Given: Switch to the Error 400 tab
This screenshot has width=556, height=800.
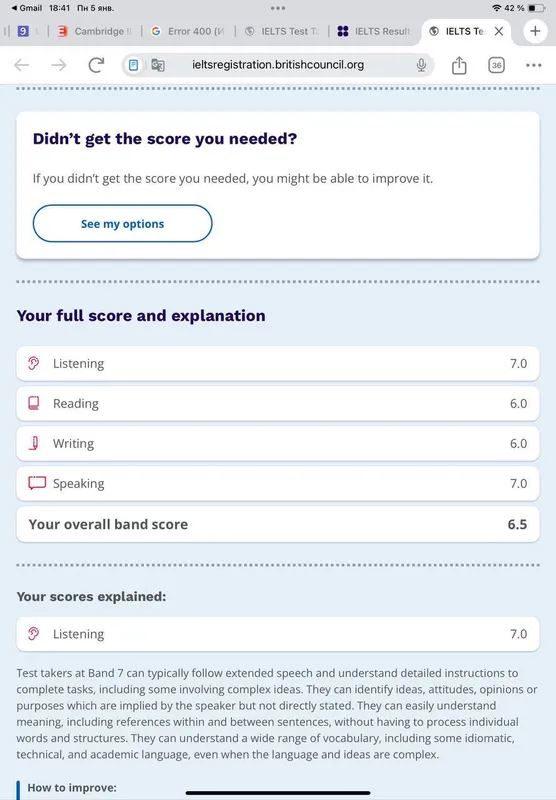Looking at the screenshot, I should tap(188, 31).
